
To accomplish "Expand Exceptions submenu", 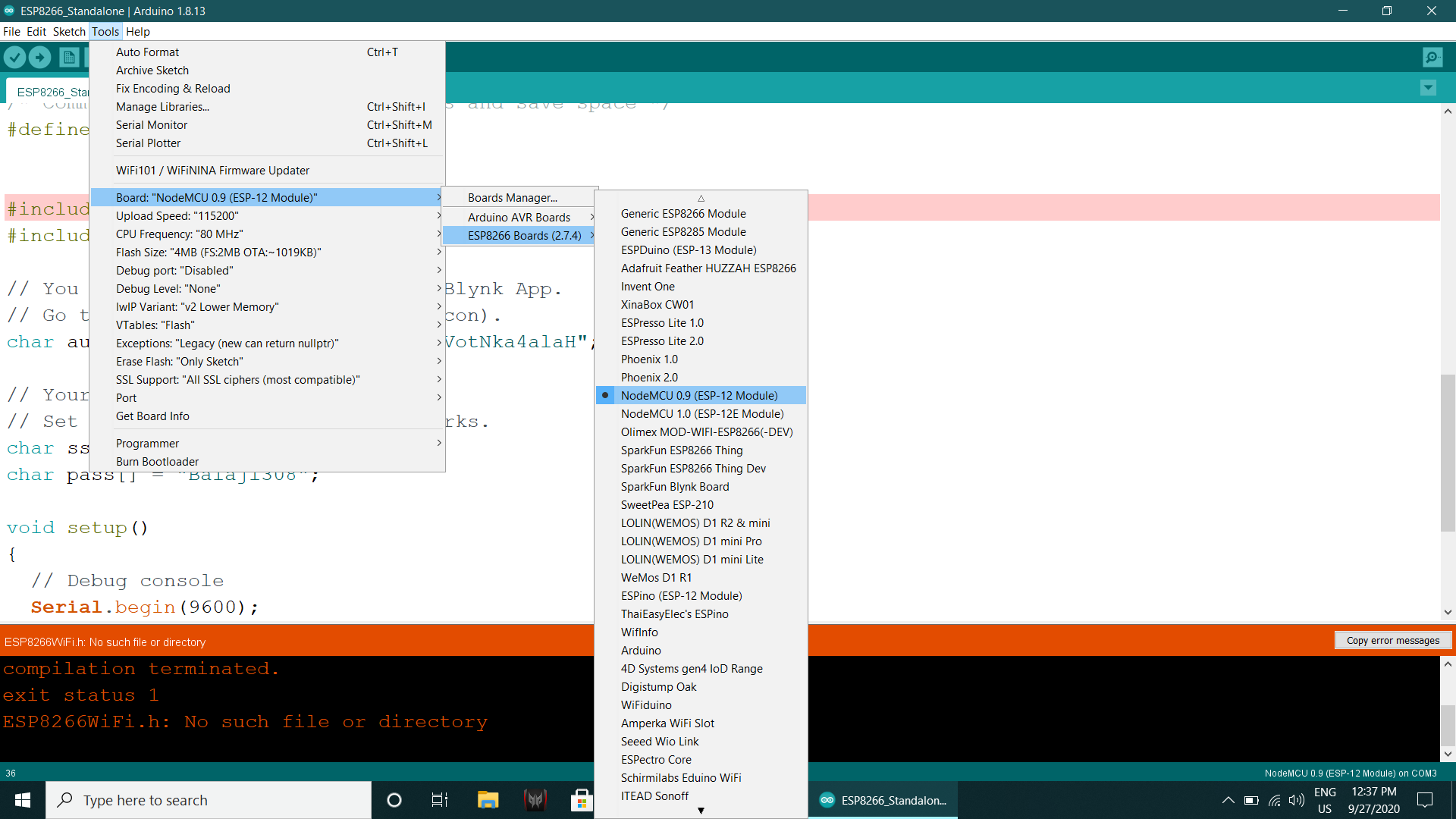I will (x=267, y=344).
